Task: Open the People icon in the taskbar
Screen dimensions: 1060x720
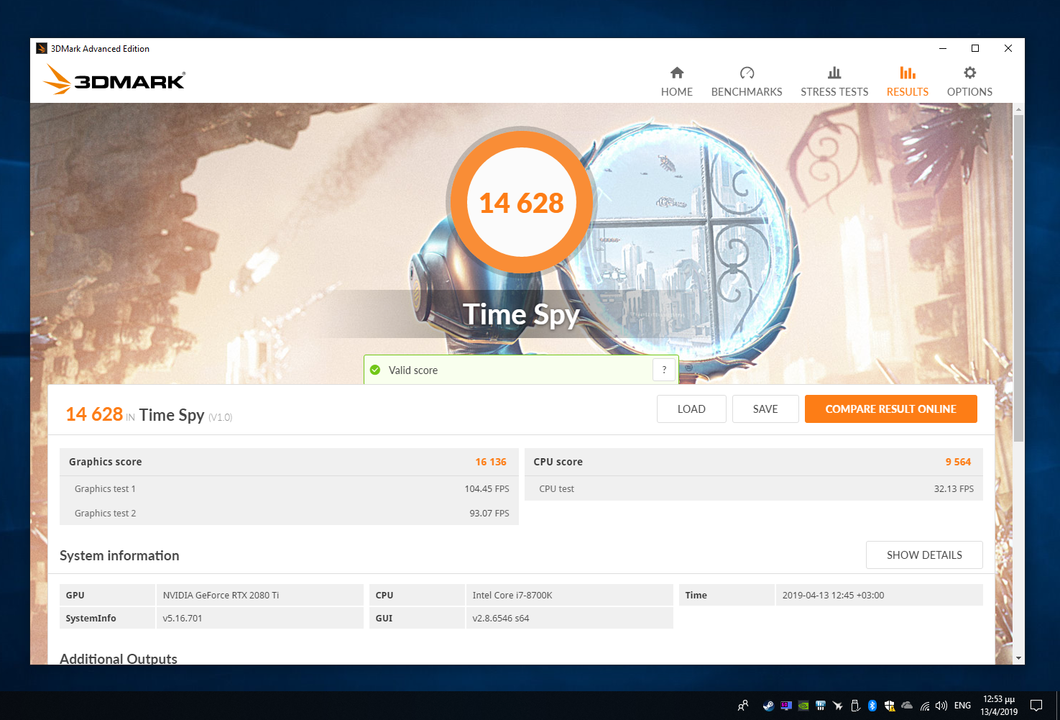Action: click(743, 705)
